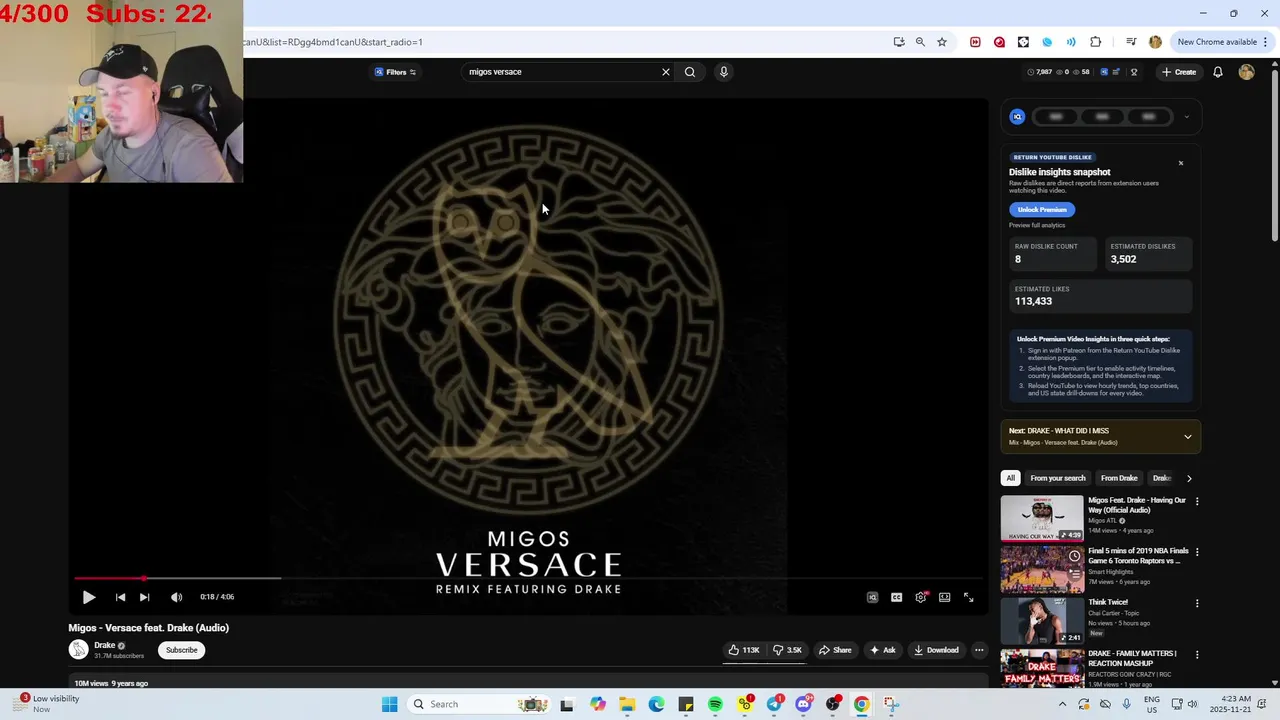The image size is (1280, 720).
Task: Open Chrome media controls icon
Action: pos(1131,42)
